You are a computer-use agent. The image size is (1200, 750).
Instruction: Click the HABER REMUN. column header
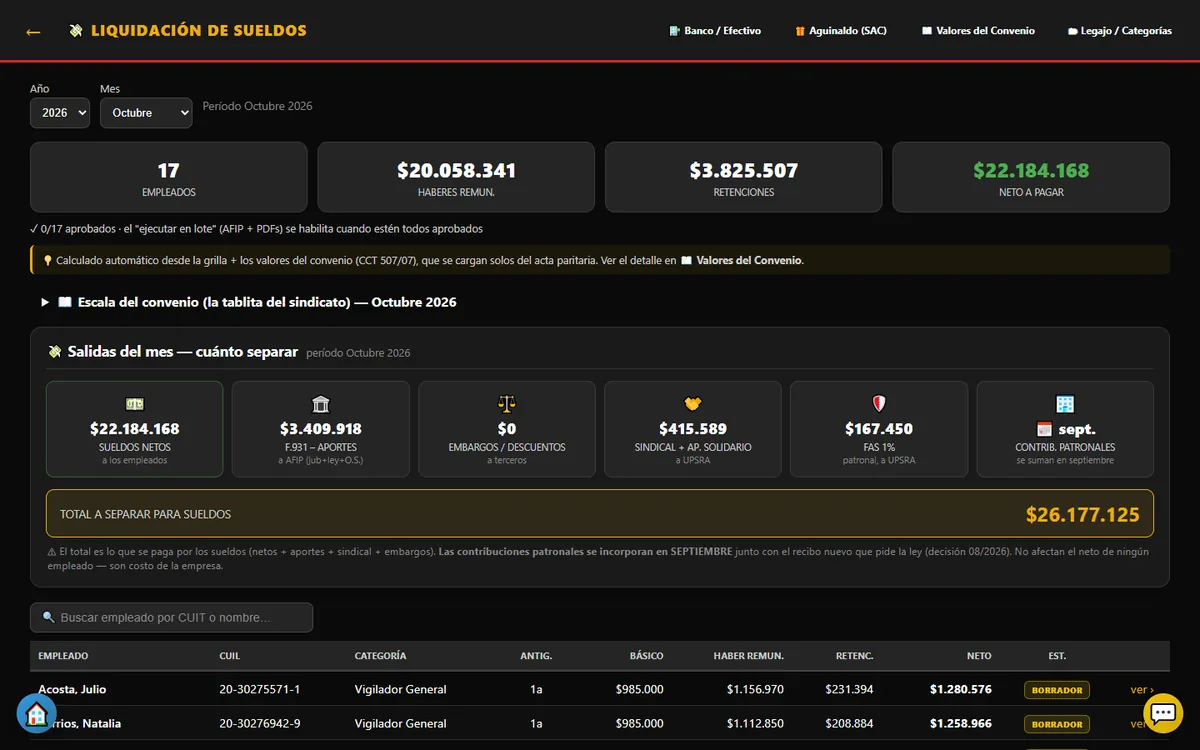[x=748, y=656]
